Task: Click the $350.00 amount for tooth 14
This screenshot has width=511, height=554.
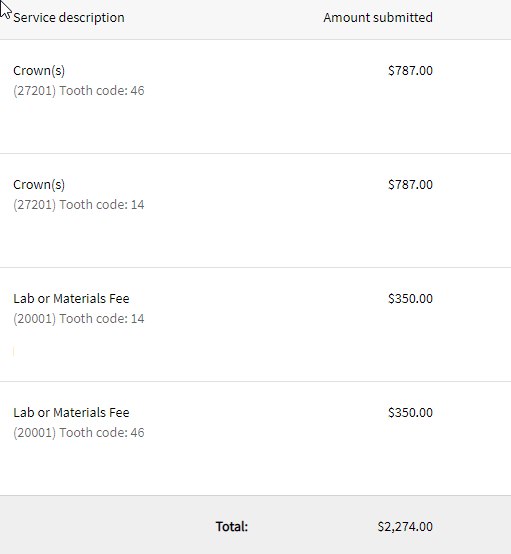Action: (x=410, y=299)
